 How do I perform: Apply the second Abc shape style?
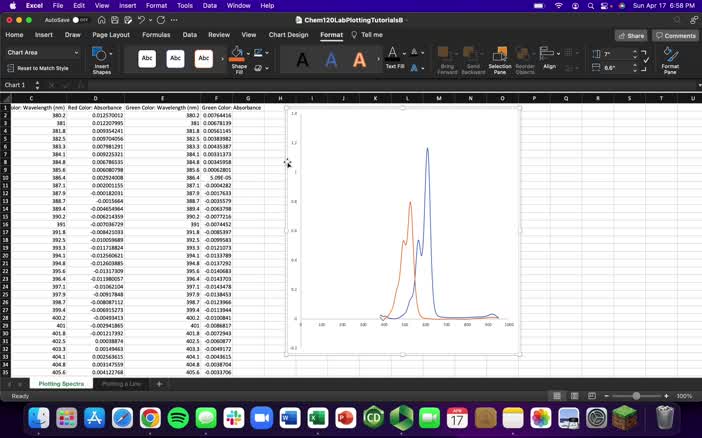click(x=175, y=59)
